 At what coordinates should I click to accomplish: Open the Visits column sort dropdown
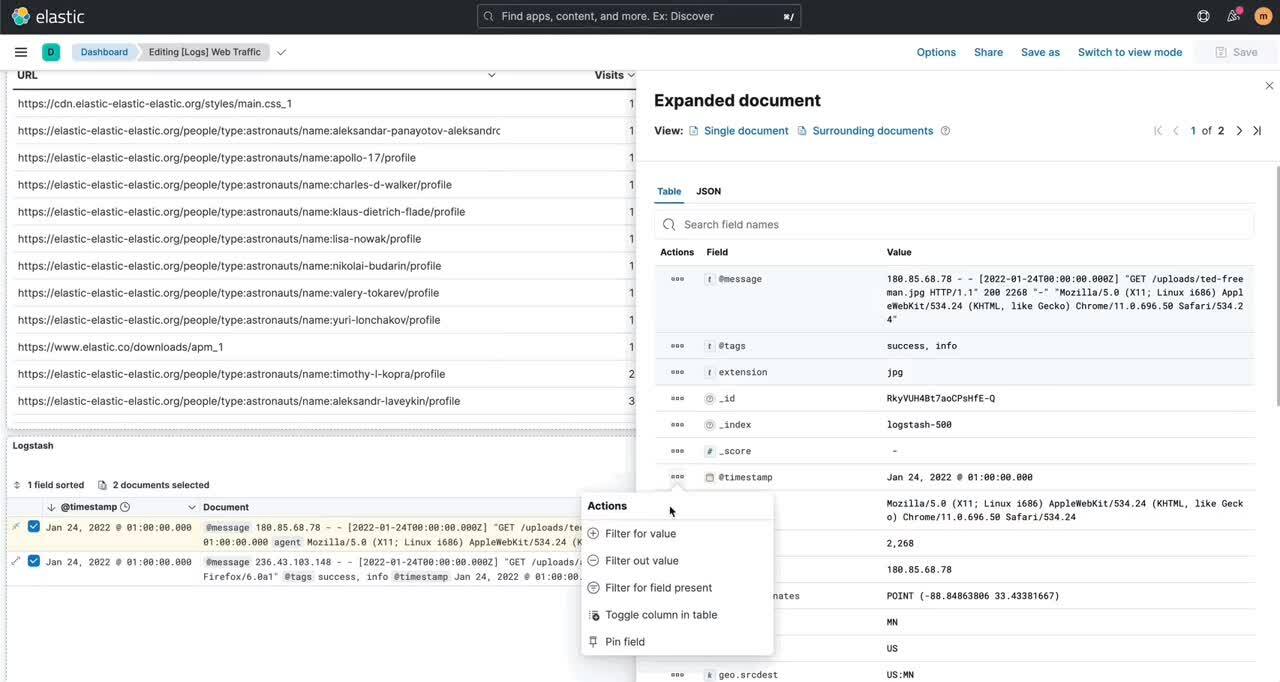tap(631, 75)
